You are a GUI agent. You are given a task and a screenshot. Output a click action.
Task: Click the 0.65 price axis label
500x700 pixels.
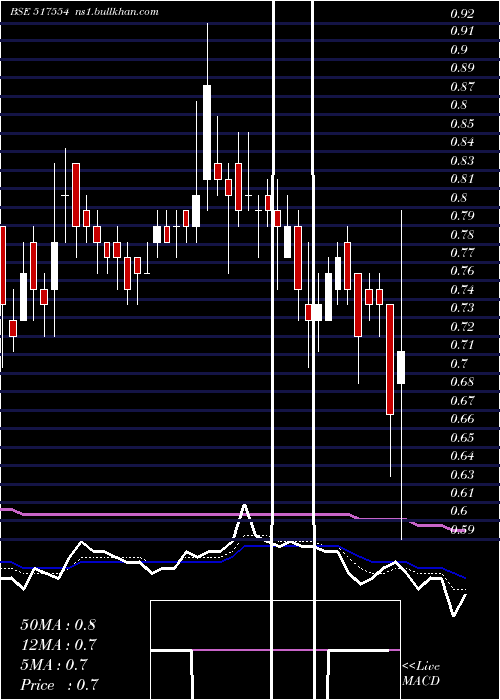point(462,438)
